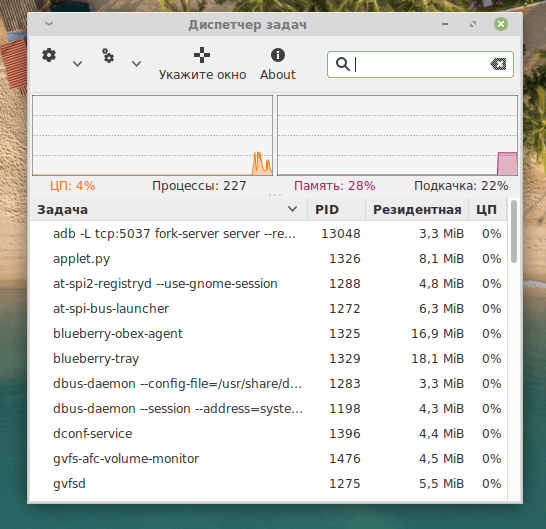Image resolution: width=546 pixels, height=529 pixels.
Task: Close the task manager with green X
Action: (x=501, y=24)
